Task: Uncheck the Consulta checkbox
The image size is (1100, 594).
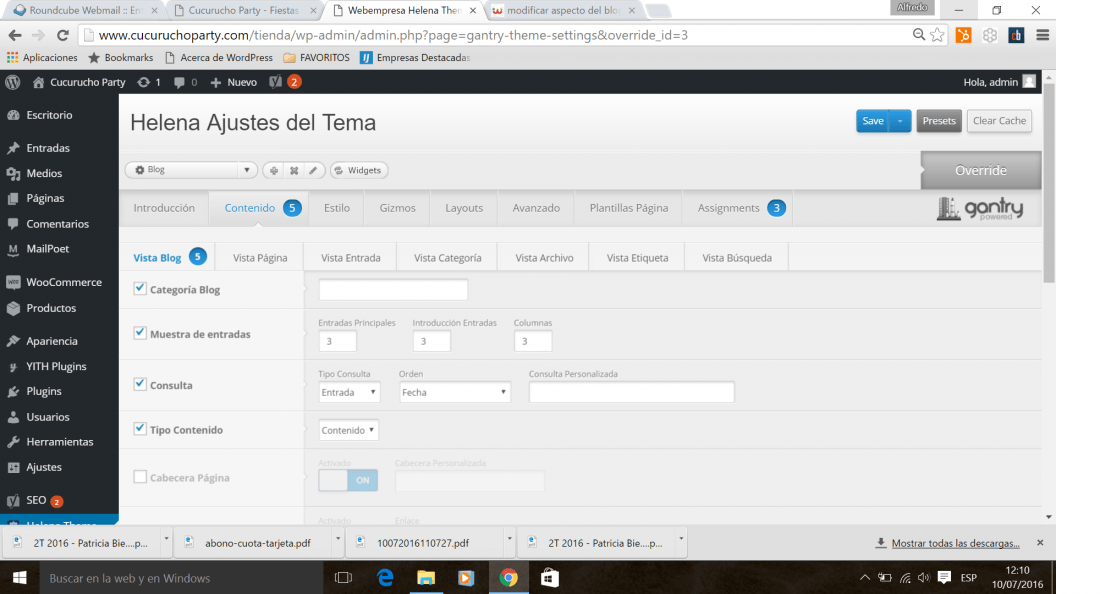Action: tap(140, 384)
